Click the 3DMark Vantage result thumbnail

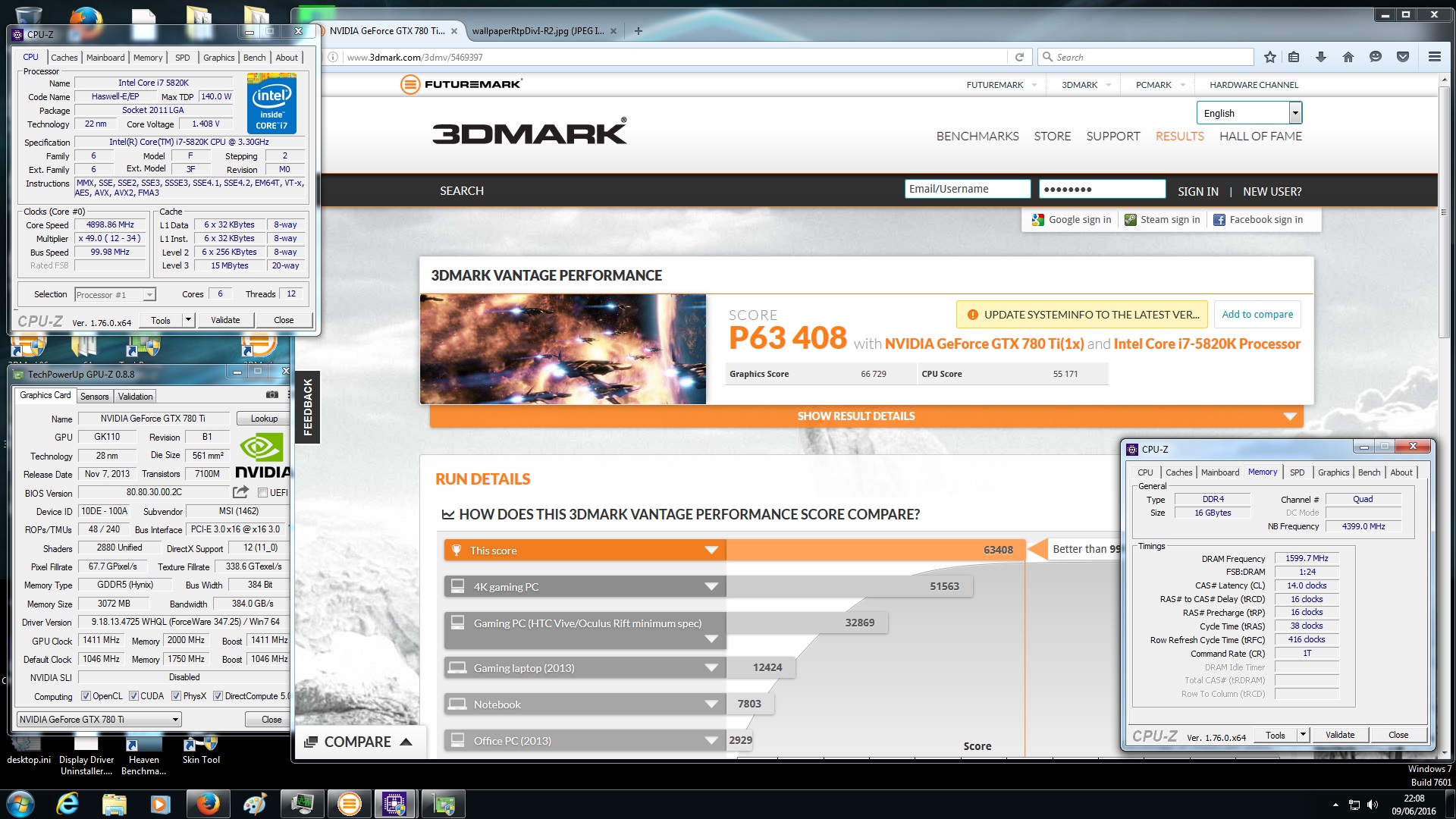(563, 349)
